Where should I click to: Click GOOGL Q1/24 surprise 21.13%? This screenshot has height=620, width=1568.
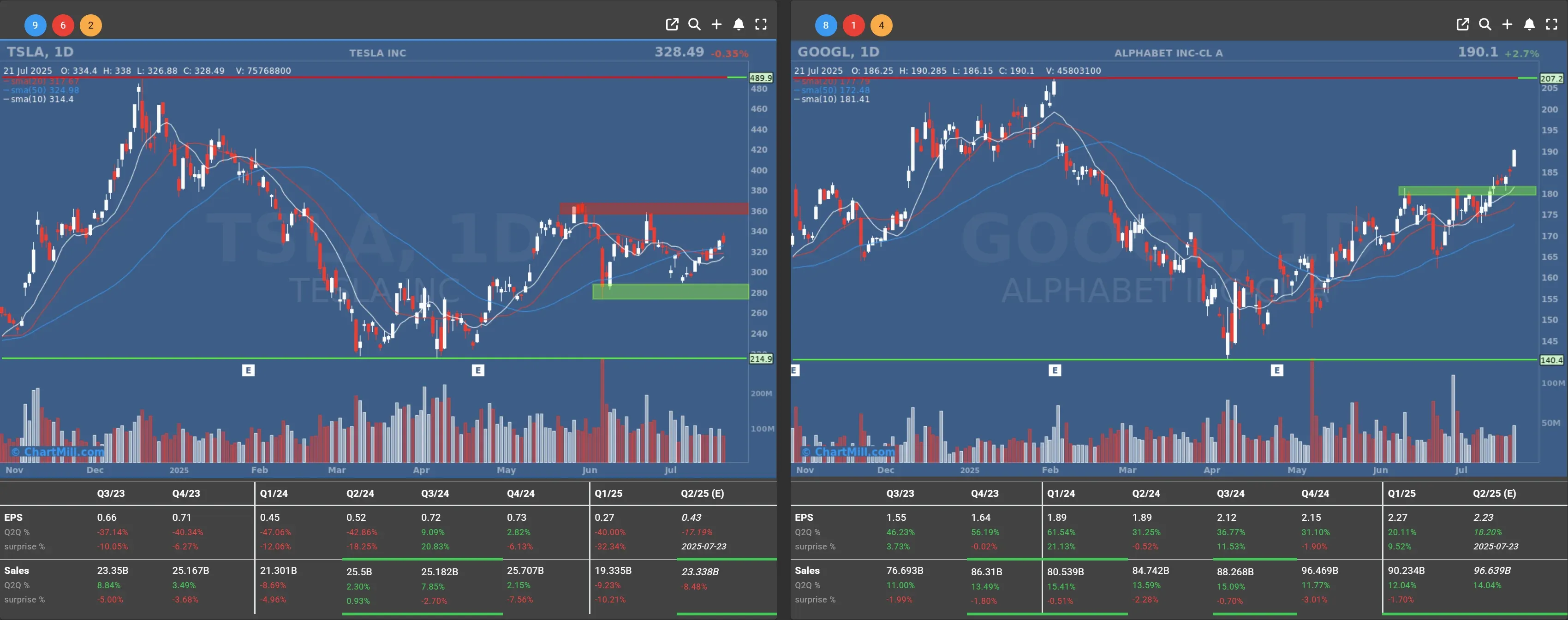pyautogui.click(x=1061, y=546)
